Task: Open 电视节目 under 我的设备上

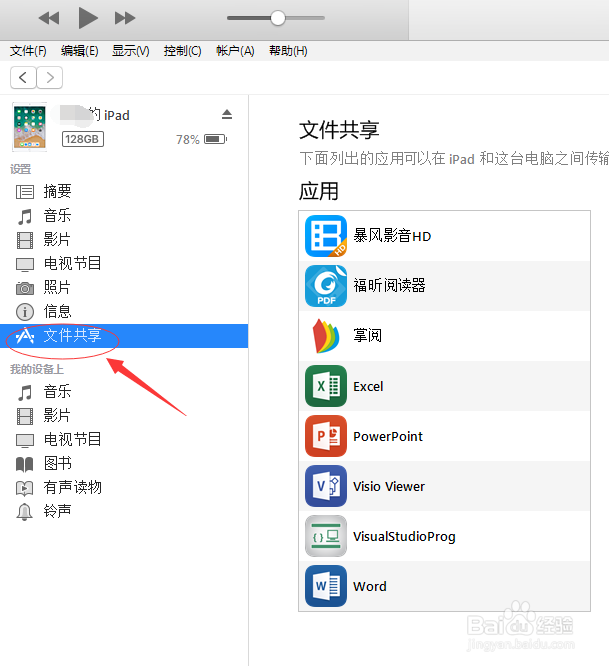Action: tap(124, 439)
